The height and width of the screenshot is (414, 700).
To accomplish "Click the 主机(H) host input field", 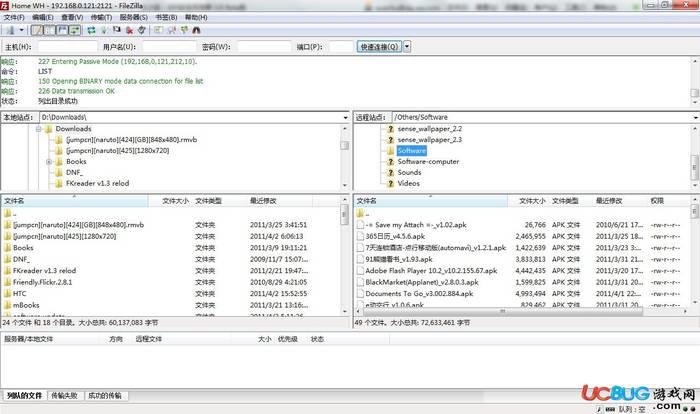I will pyautogui.click(x=67, y=47).
